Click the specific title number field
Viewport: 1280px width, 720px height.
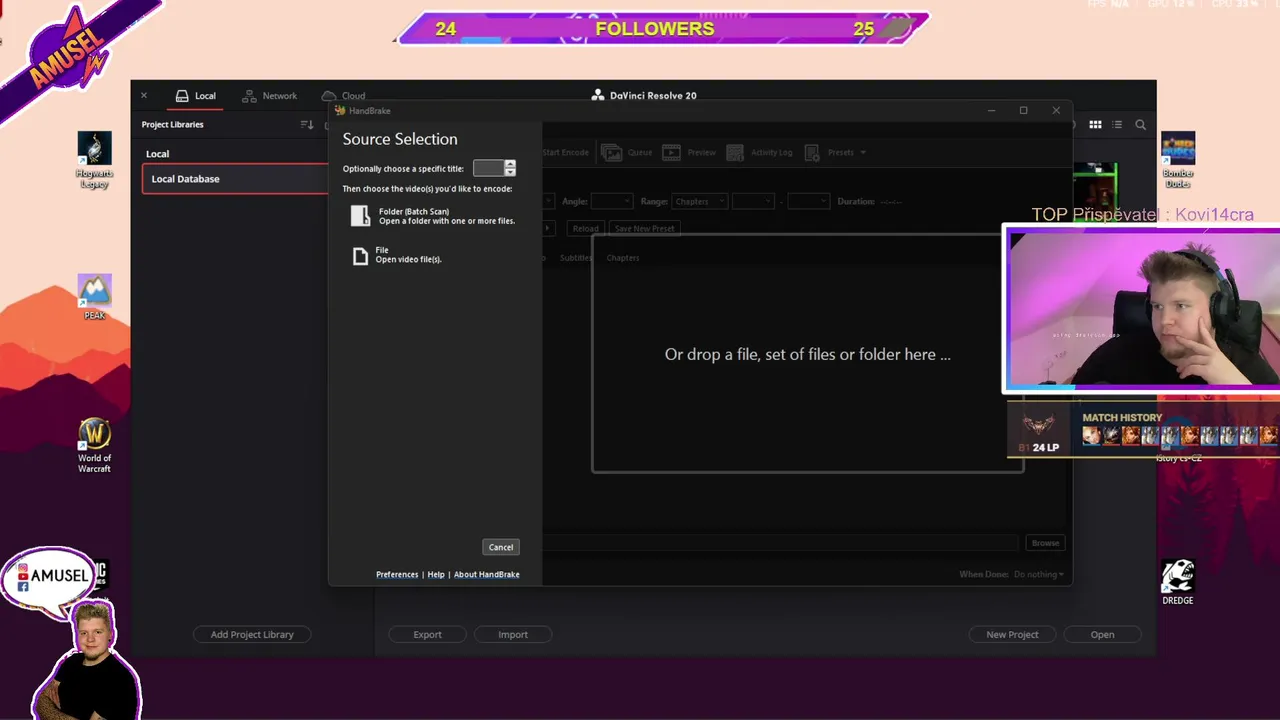coord(489,168)
